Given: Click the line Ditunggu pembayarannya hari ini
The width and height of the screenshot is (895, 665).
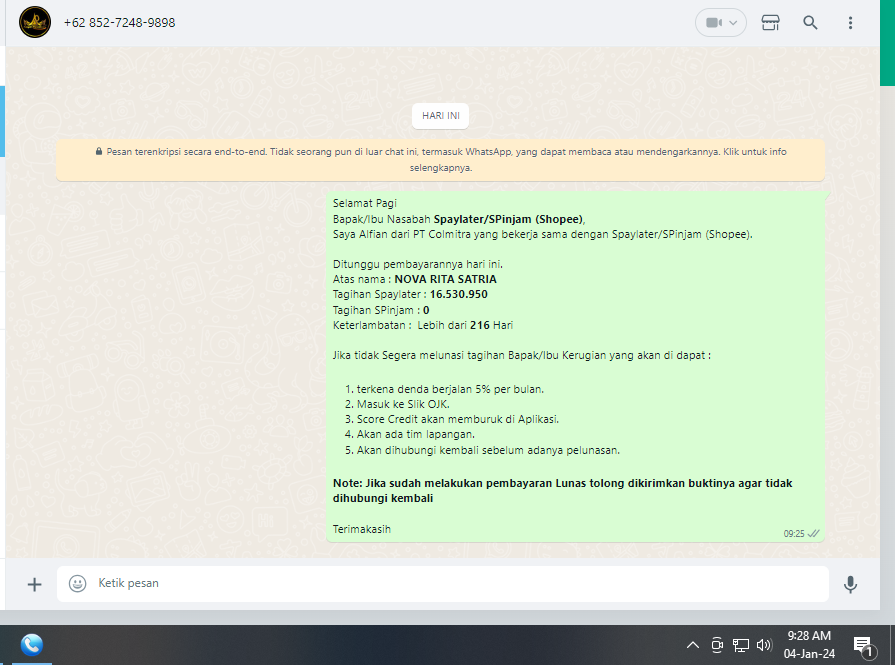Looking at the screenshot, I should 418,264.
